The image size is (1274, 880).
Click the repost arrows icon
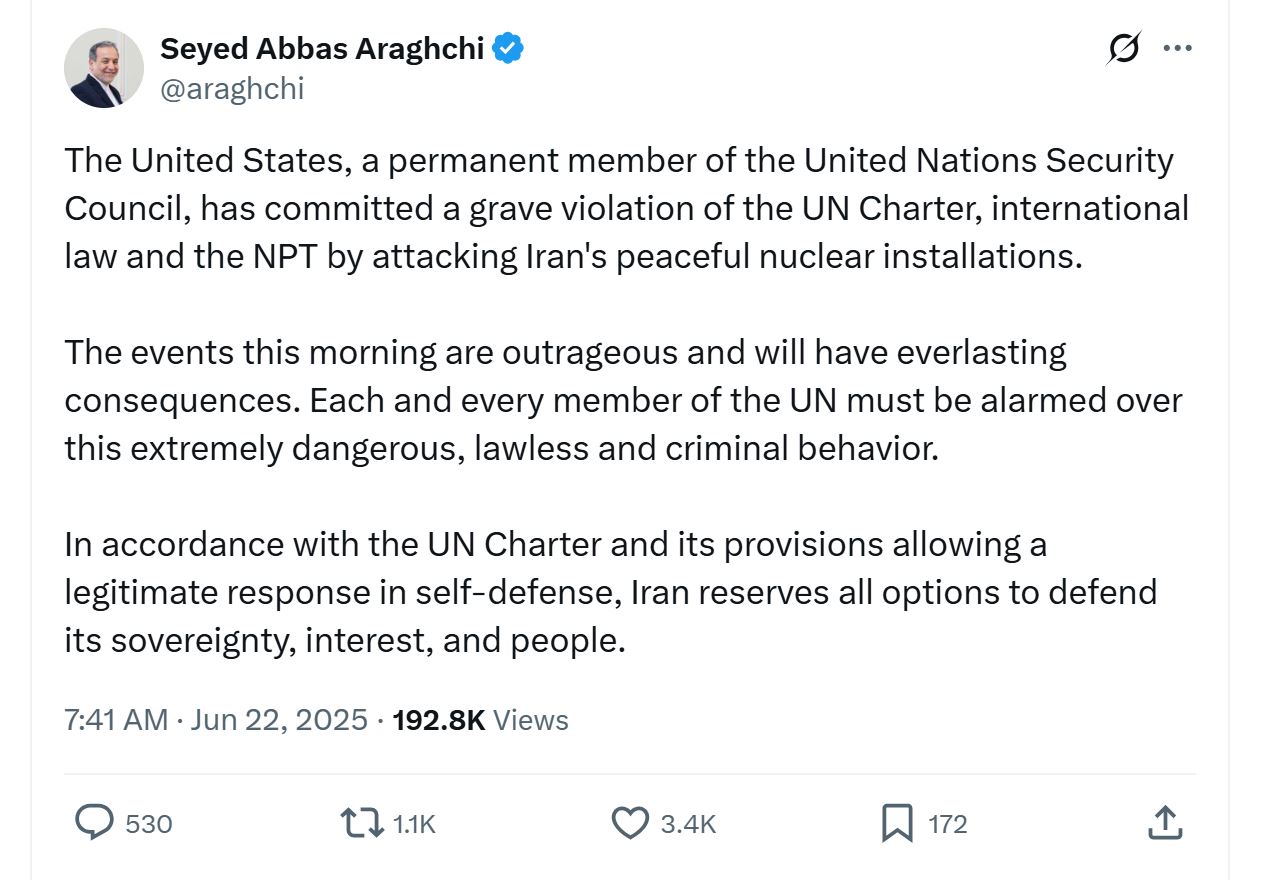tap(361, 823)
